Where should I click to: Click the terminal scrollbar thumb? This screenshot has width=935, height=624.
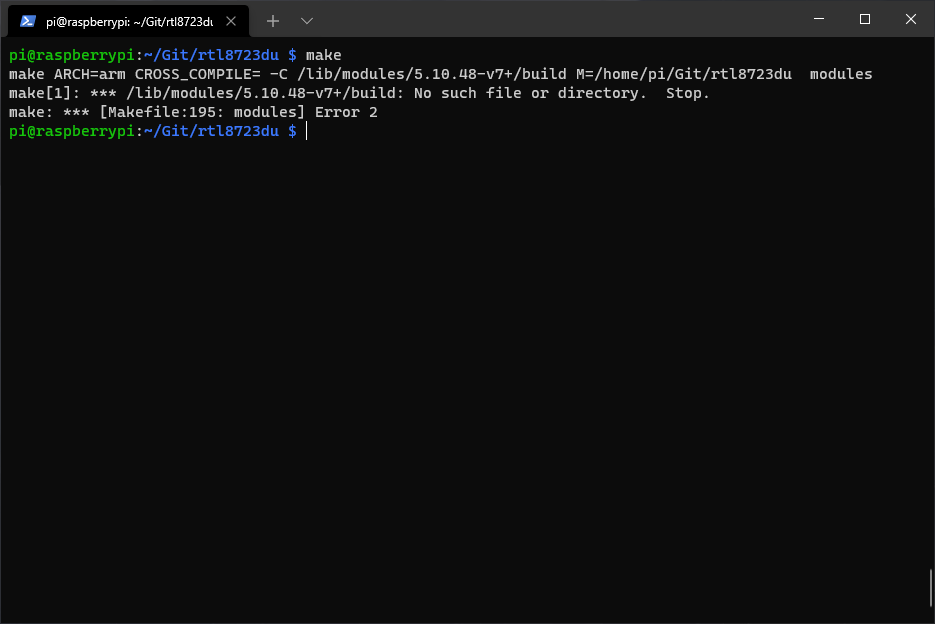(930, 590)
